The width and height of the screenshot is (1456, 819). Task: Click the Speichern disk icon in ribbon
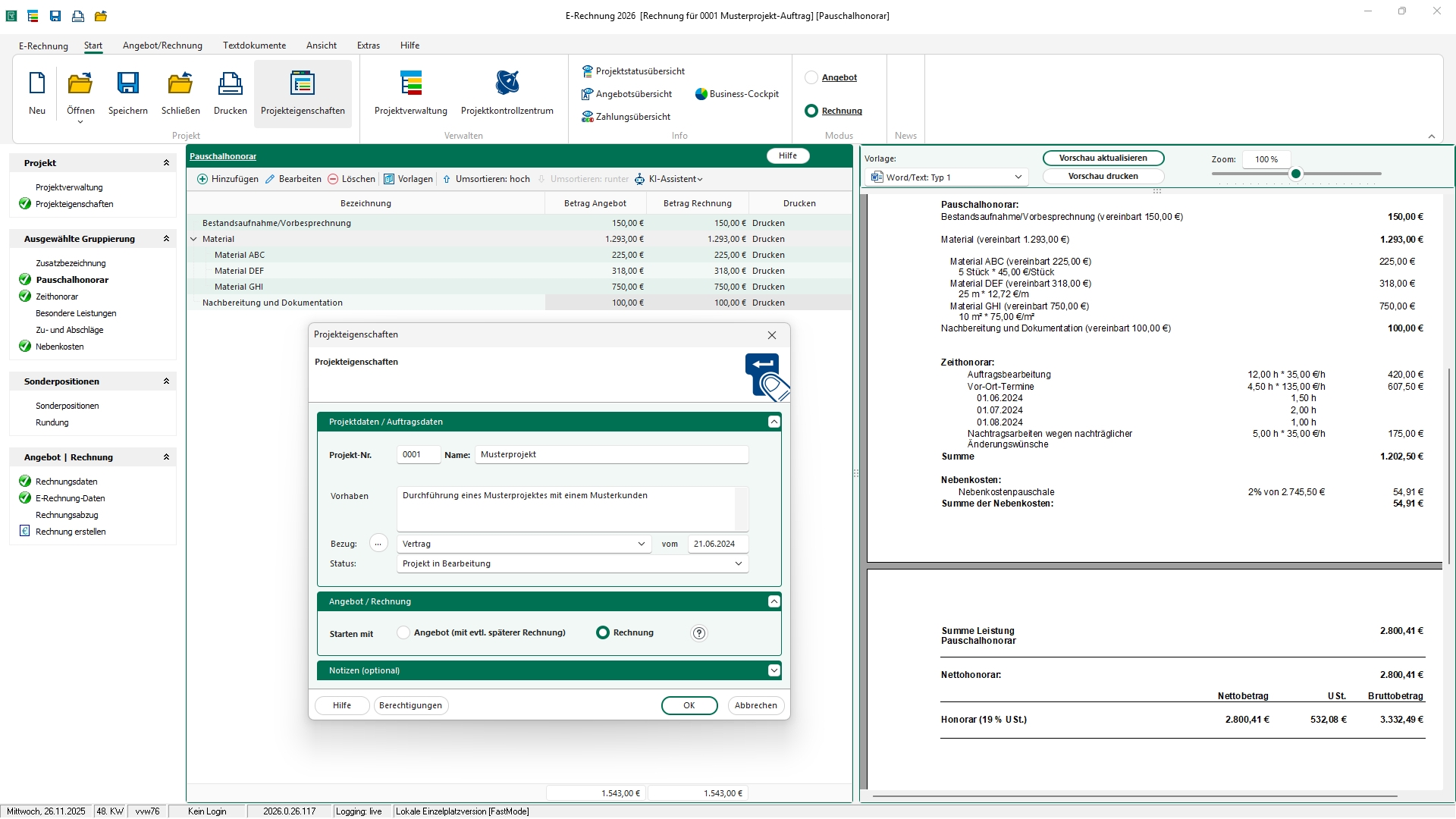pyautogui.click(x=127, y=83)
